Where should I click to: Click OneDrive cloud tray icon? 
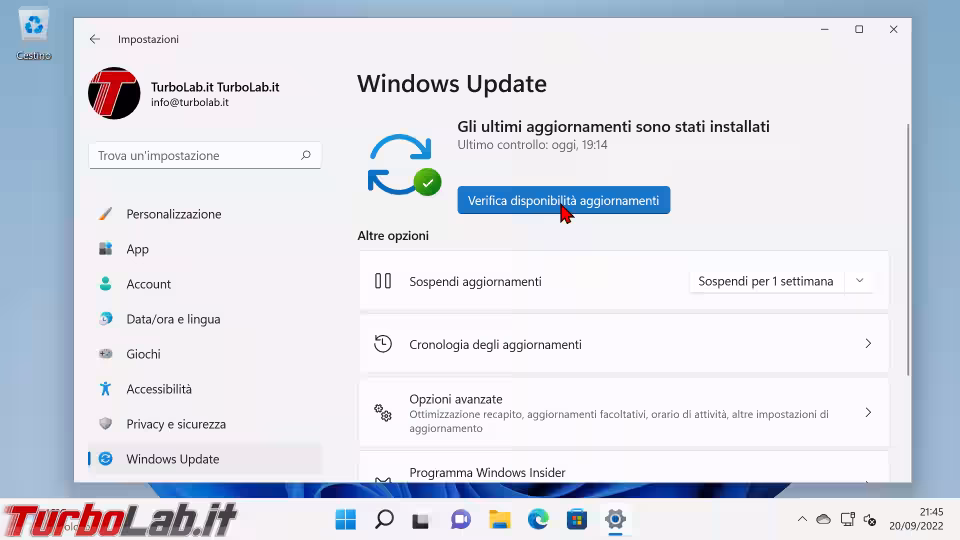click(824, 519)
